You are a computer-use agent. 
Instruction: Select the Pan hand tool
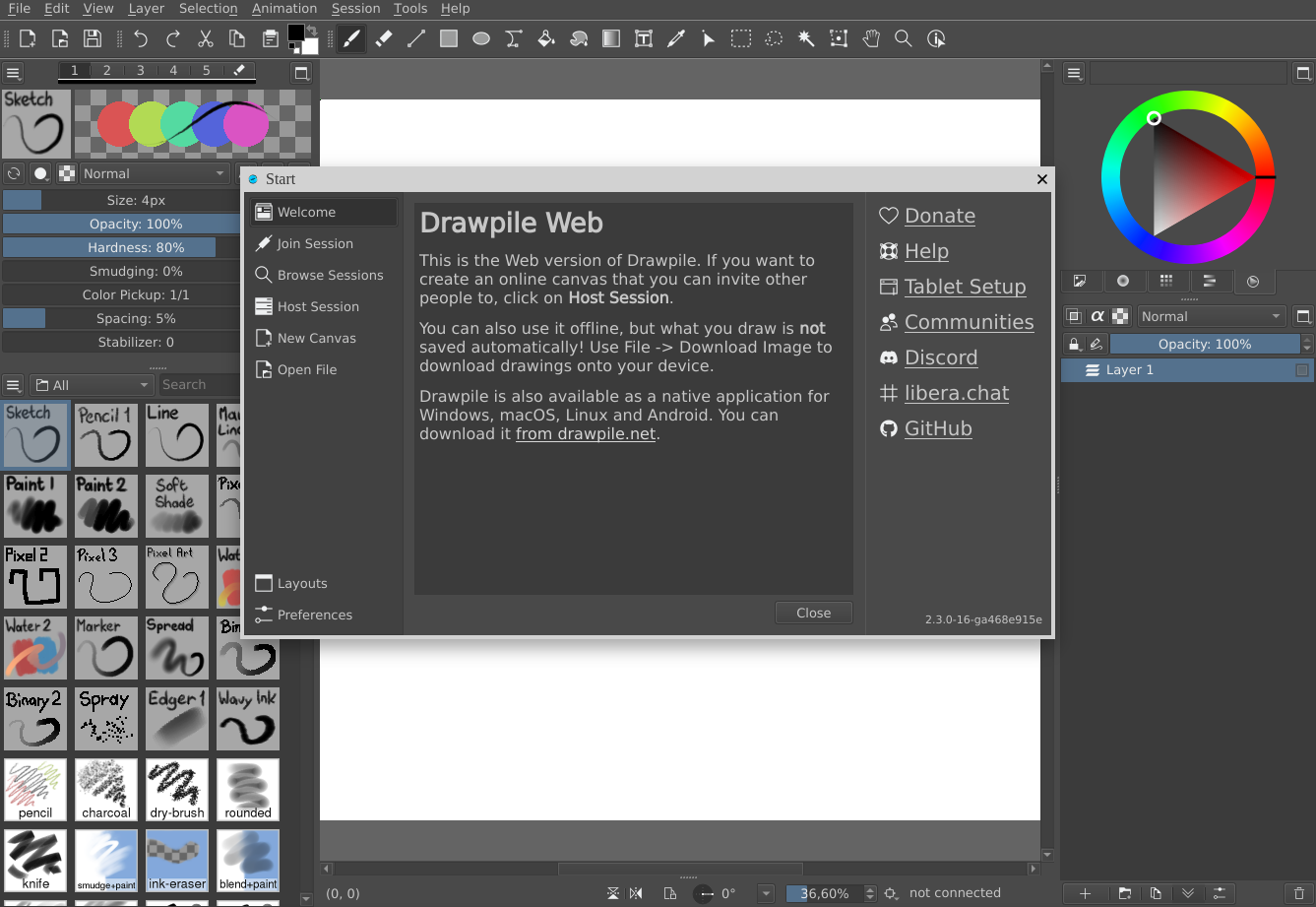click(871, 38)
